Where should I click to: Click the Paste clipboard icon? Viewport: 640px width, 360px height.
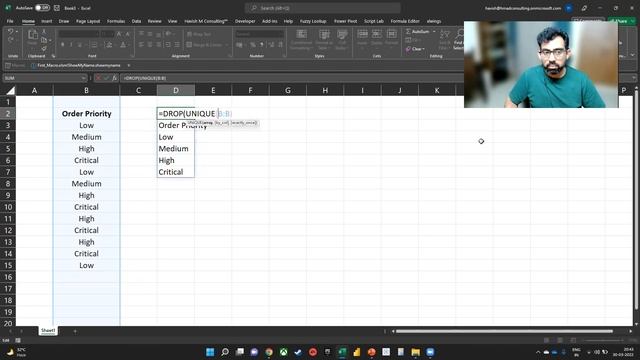(x=33, y=35)
